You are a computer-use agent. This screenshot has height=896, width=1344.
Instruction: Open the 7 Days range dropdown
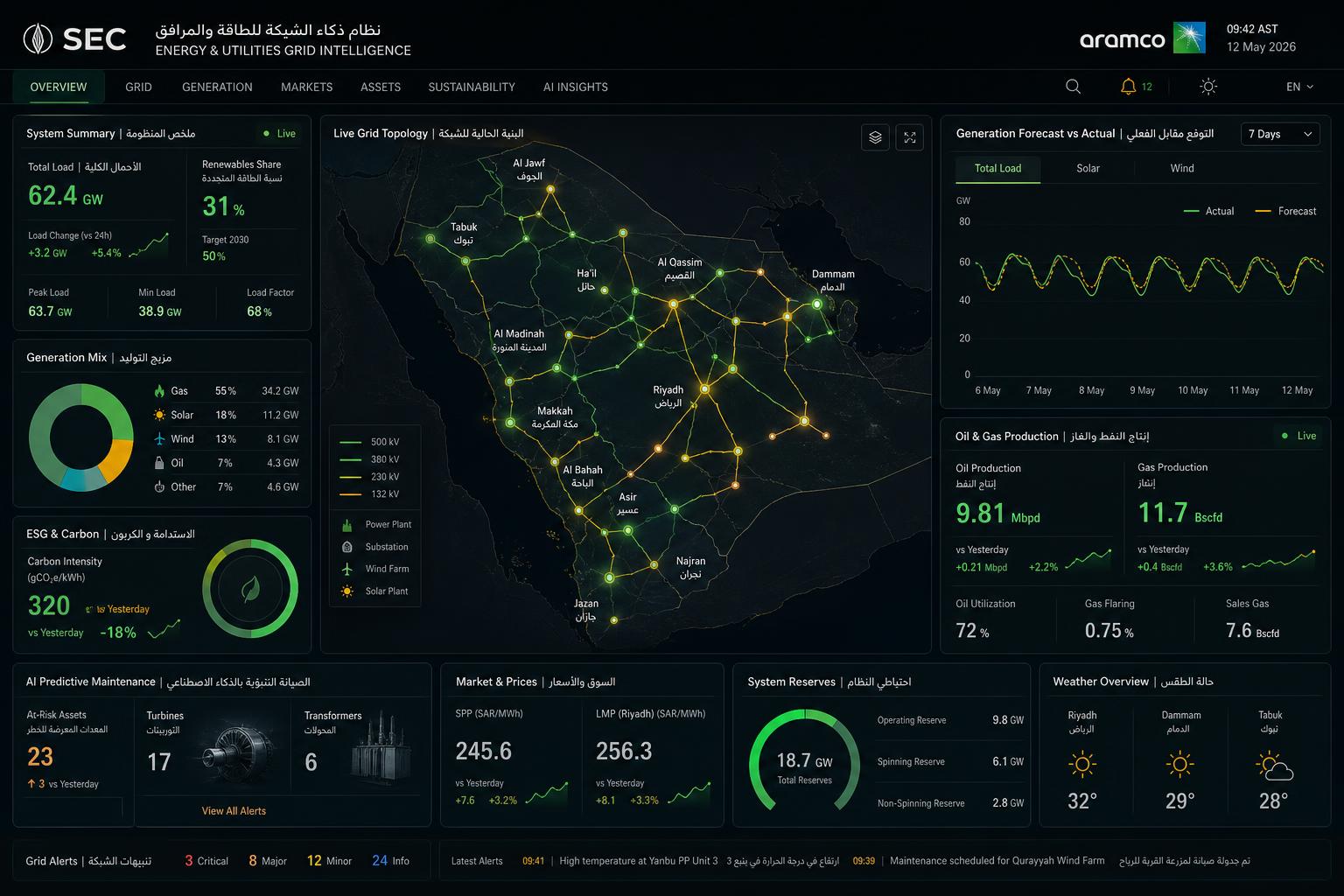tap(1281, 134)
